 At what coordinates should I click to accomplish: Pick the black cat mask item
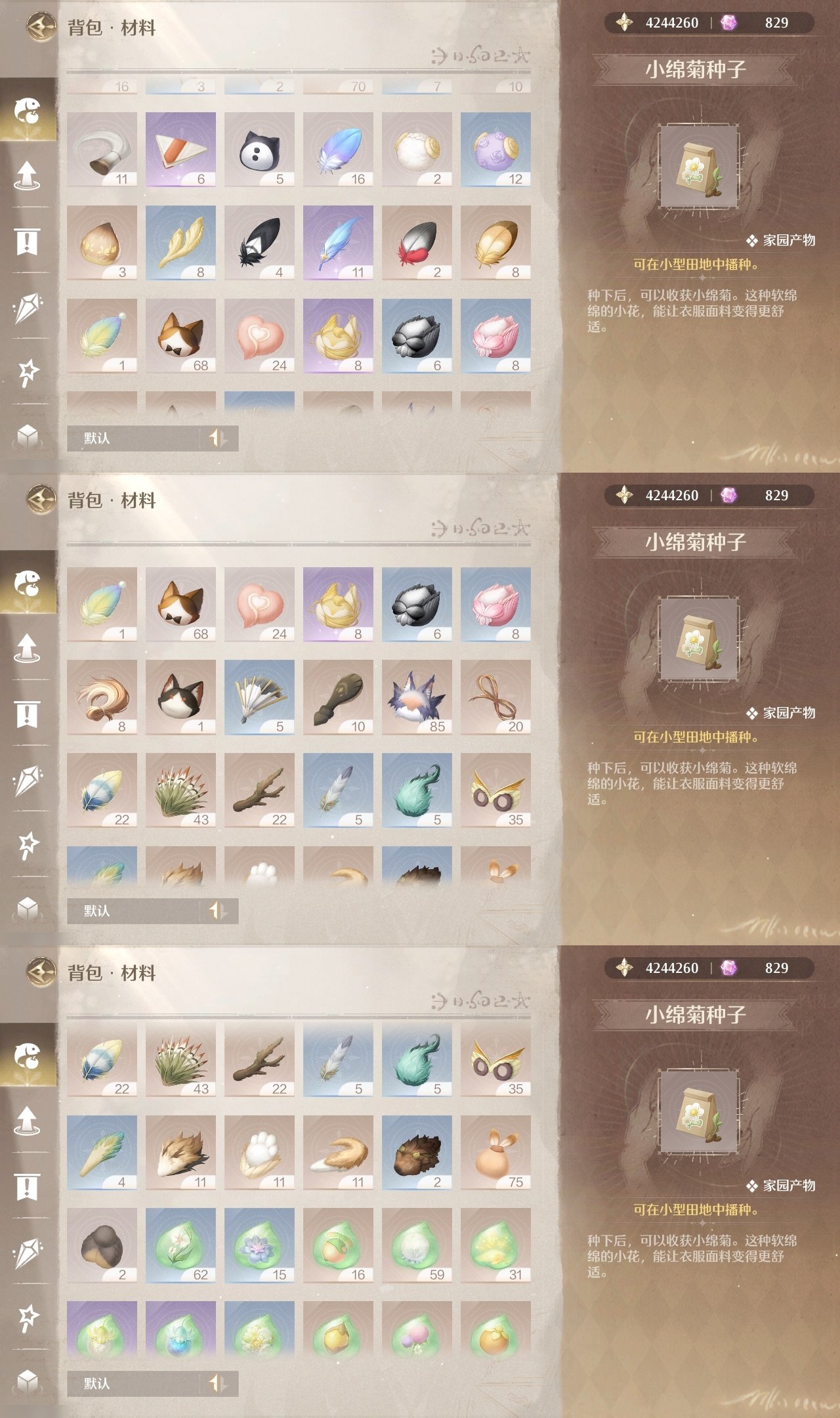259,150
